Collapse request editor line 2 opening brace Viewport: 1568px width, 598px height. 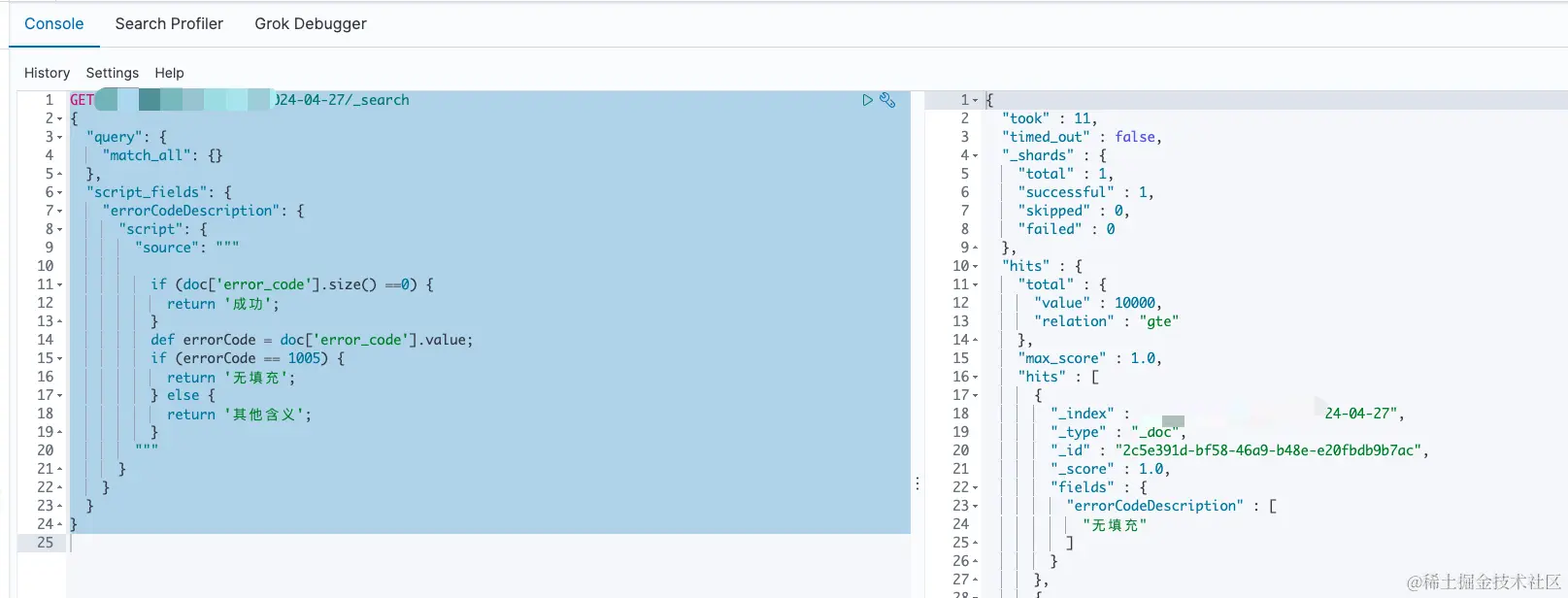click(59, 118)
